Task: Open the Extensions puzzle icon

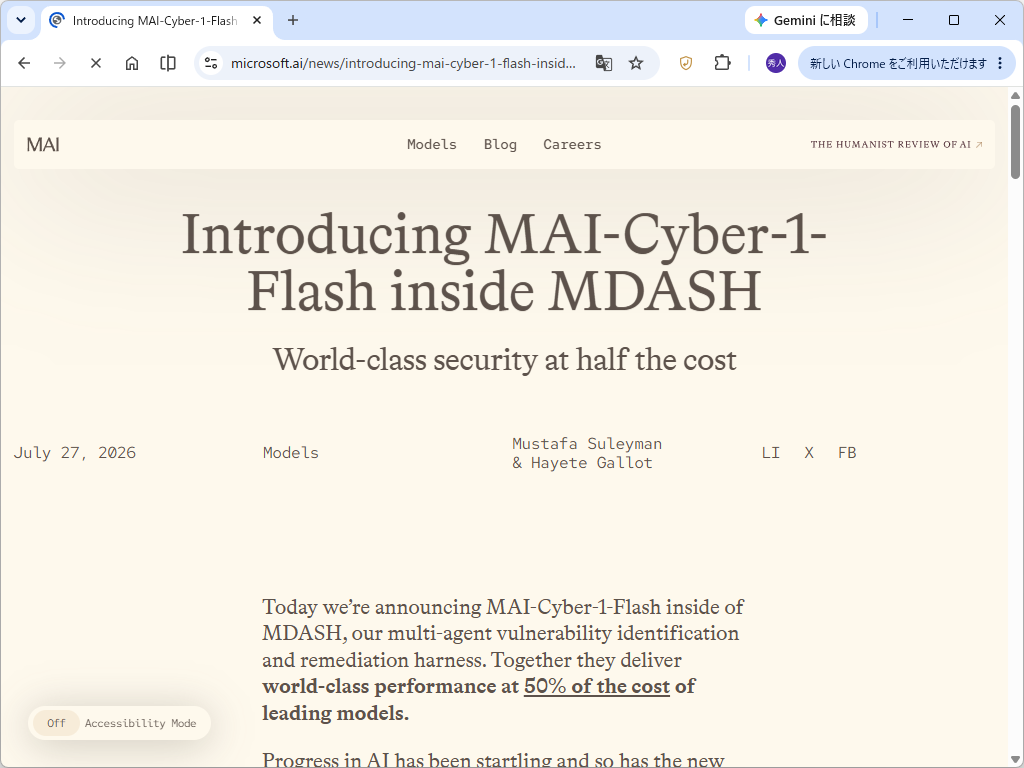Action: (722, 63)
